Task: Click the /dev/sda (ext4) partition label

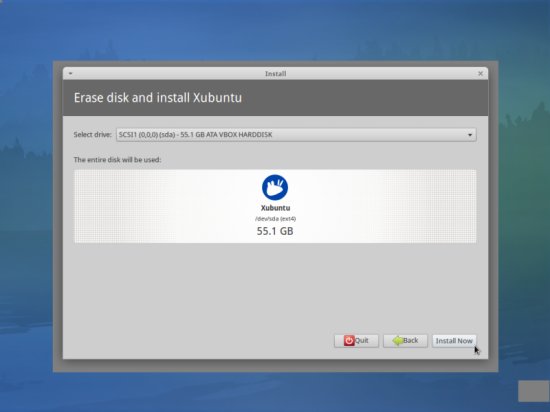Action: coord(275,219)
